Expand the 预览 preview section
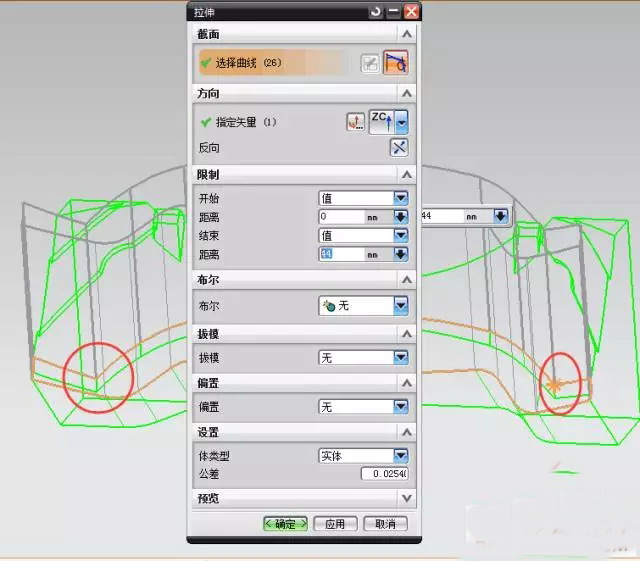Screen dimensions: 640x561 [x=407, y=497]
